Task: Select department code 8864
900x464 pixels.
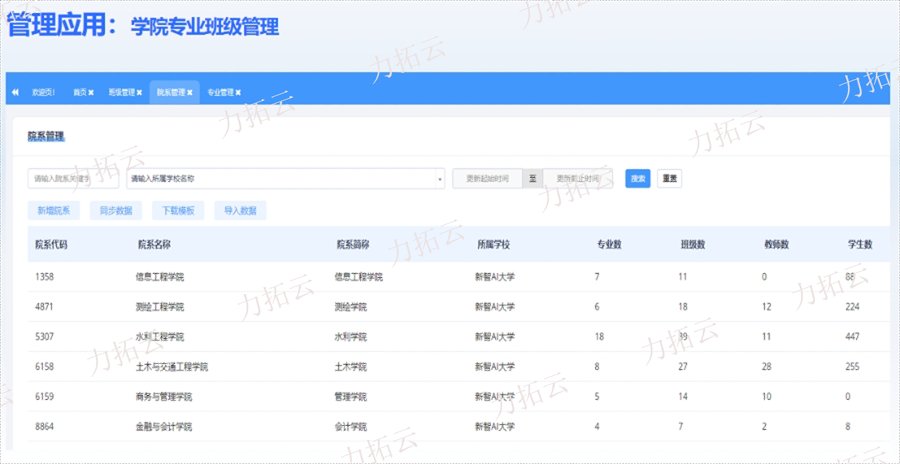Action: 44,427
